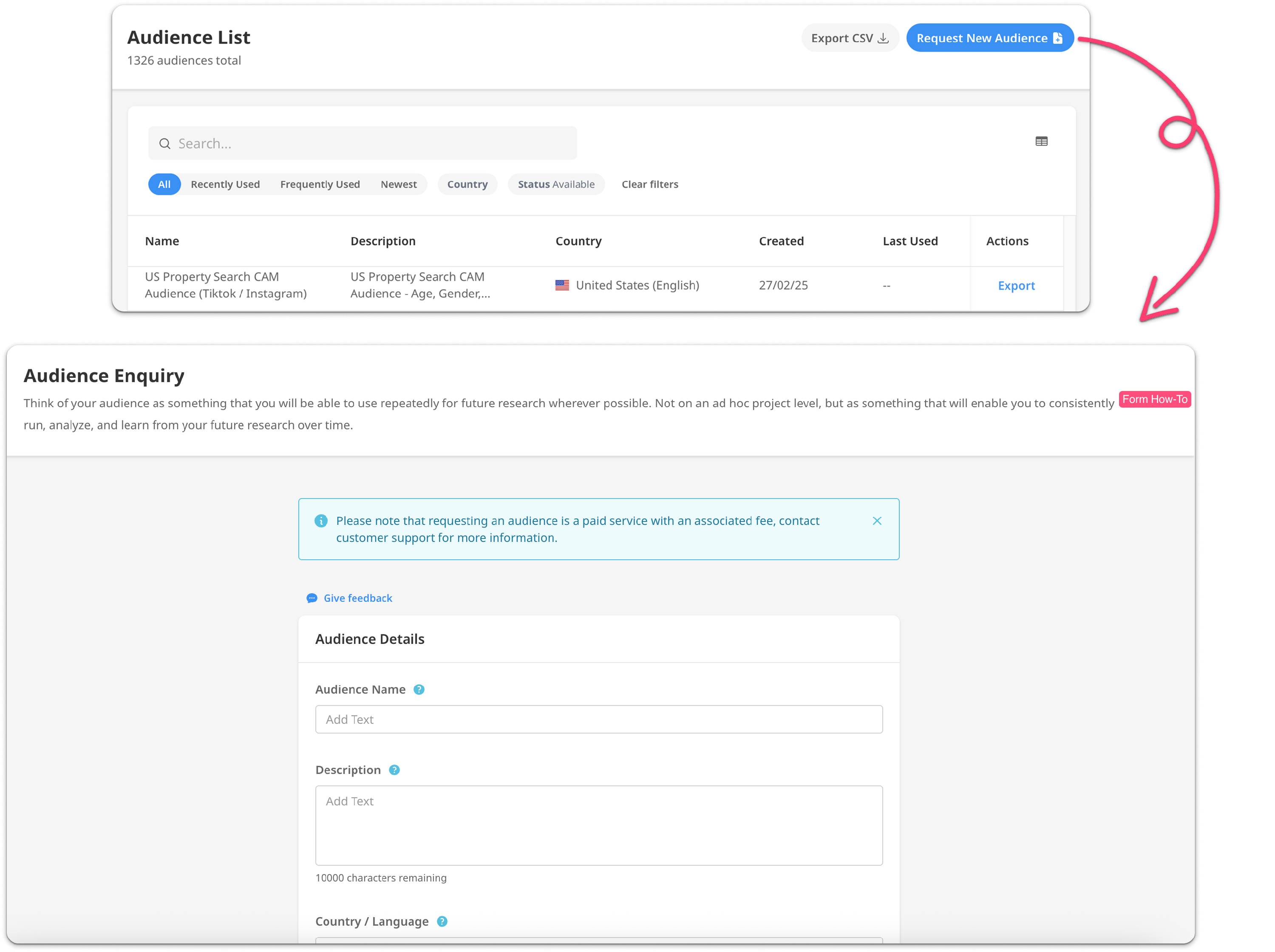
Task: Click the Description help icon
Action: [x=394, y=771]
